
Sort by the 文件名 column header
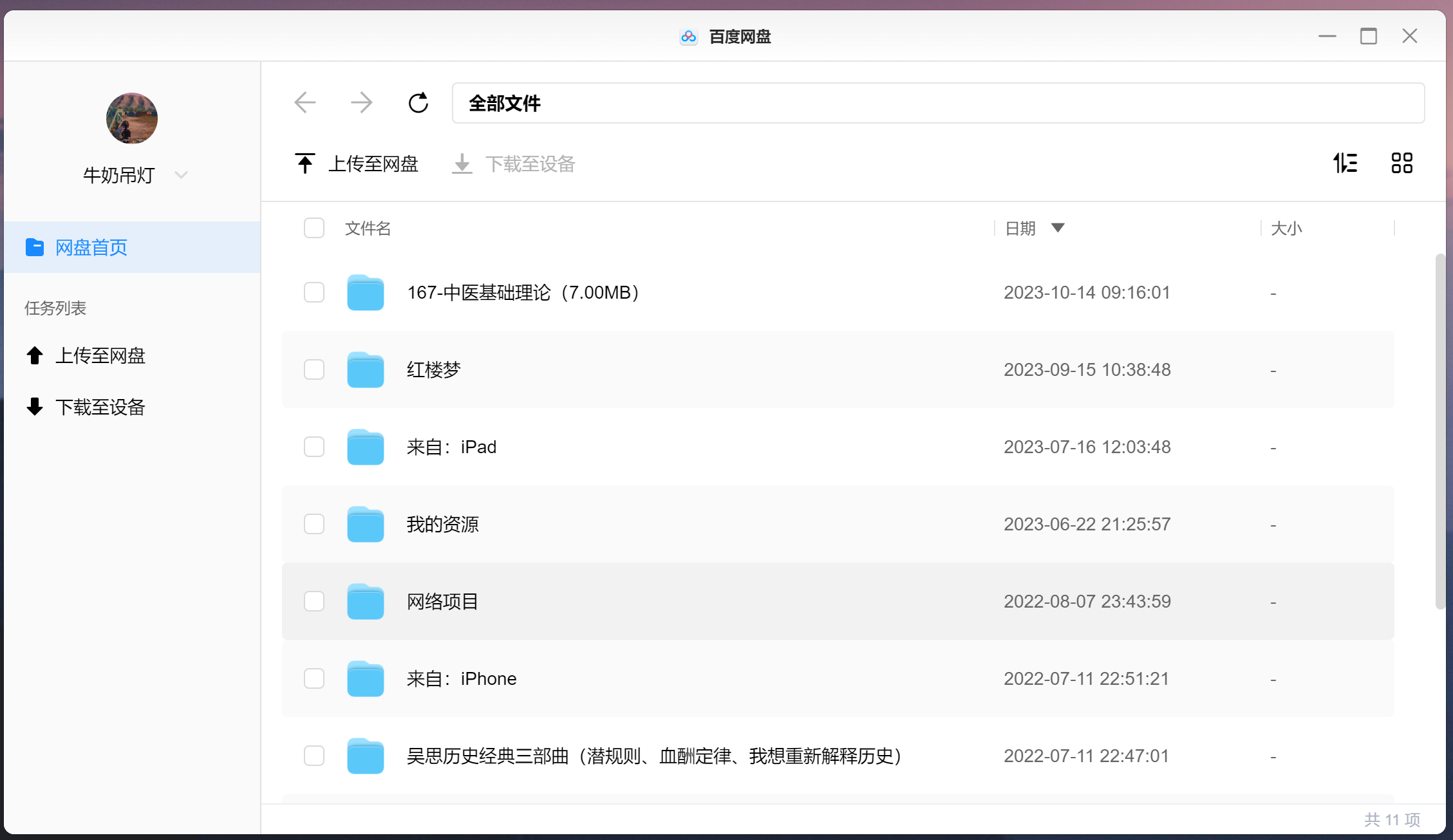click(x=368, y=229)
